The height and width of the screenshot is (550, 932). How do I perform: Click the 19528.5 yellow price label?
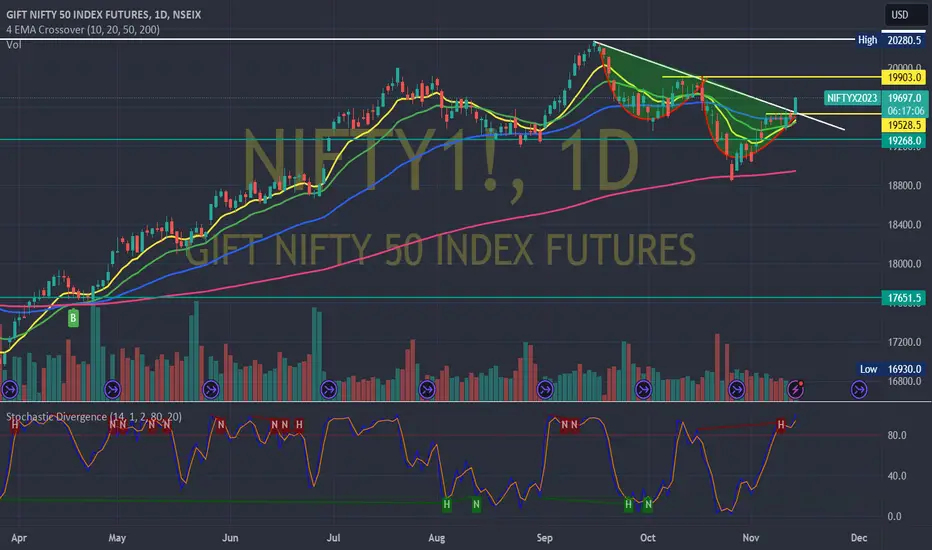click(x=904, y=125)
